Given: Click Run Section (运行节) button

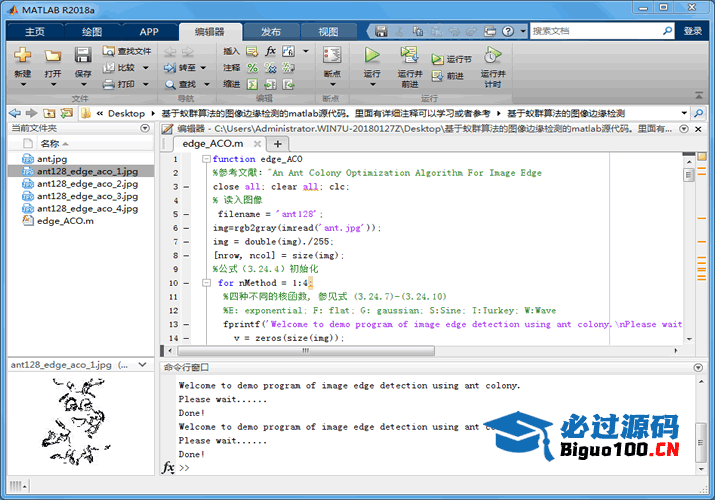Looking at the screenshot, I should click(451, 59).
